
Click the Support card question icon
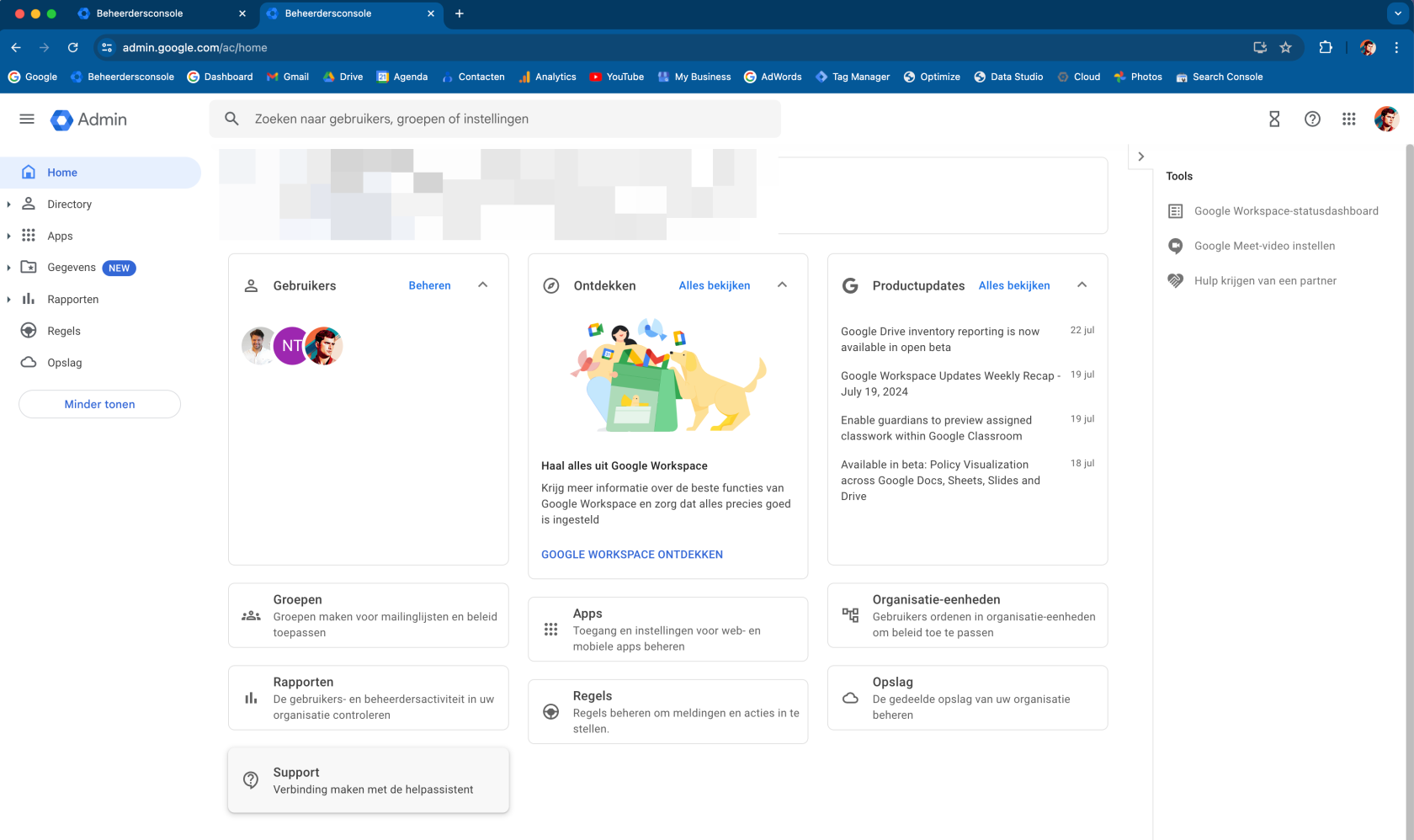point(251,780)
